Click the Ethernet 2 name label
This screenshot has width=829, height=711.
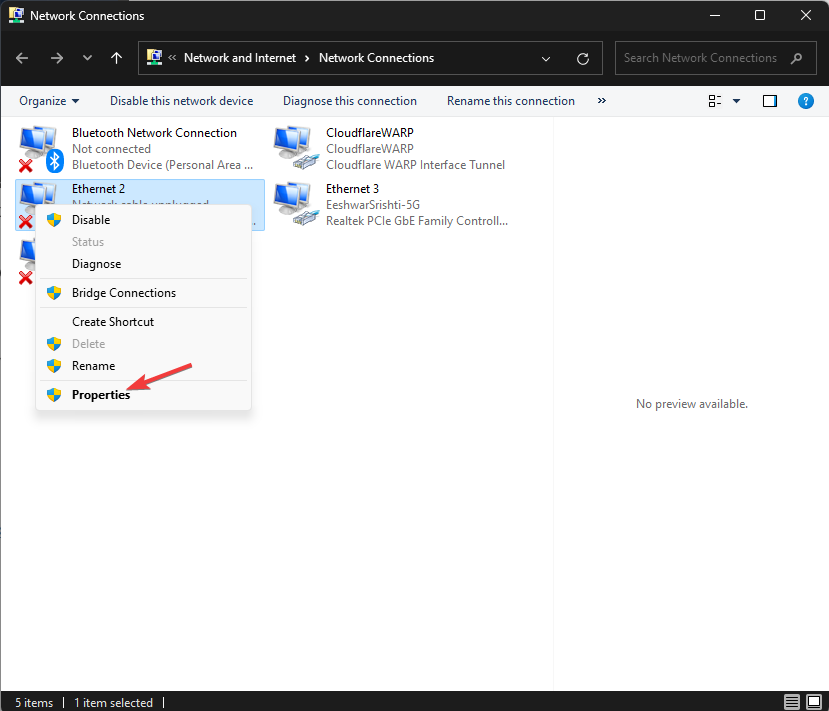98,189
